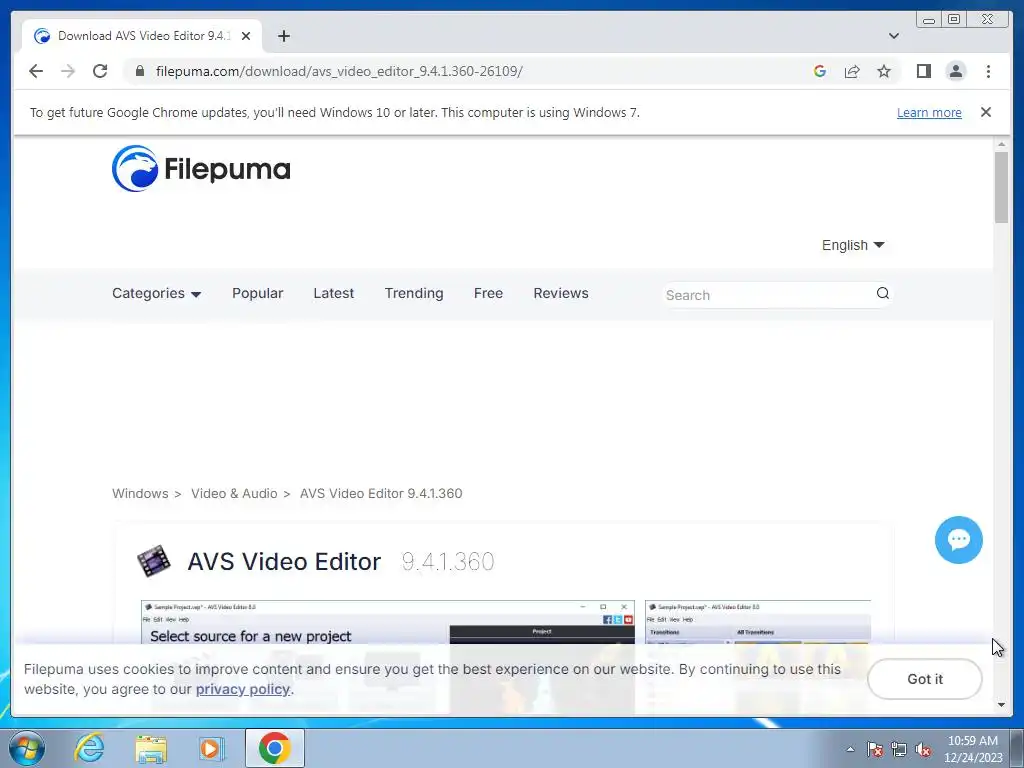Viewport: 1024px width, 768px height.
Task: Open the Chrome profile menu
Action: click(x=956, y=71)
